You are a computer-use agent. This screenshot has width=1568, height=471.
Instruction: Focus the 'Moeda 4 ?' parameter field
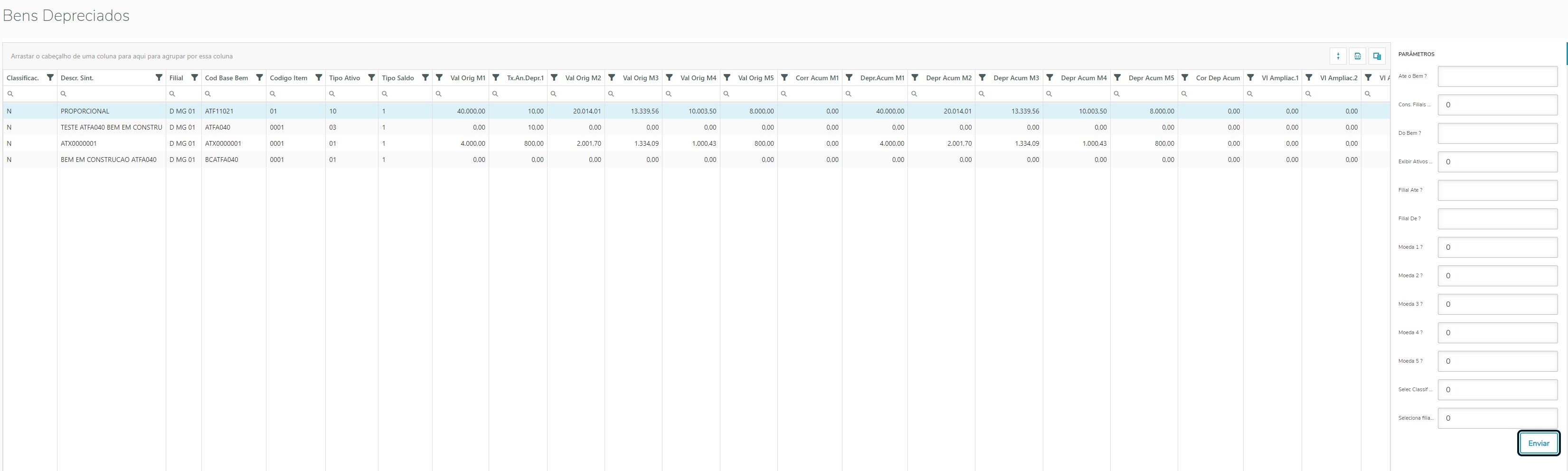tap(1497, 333)
